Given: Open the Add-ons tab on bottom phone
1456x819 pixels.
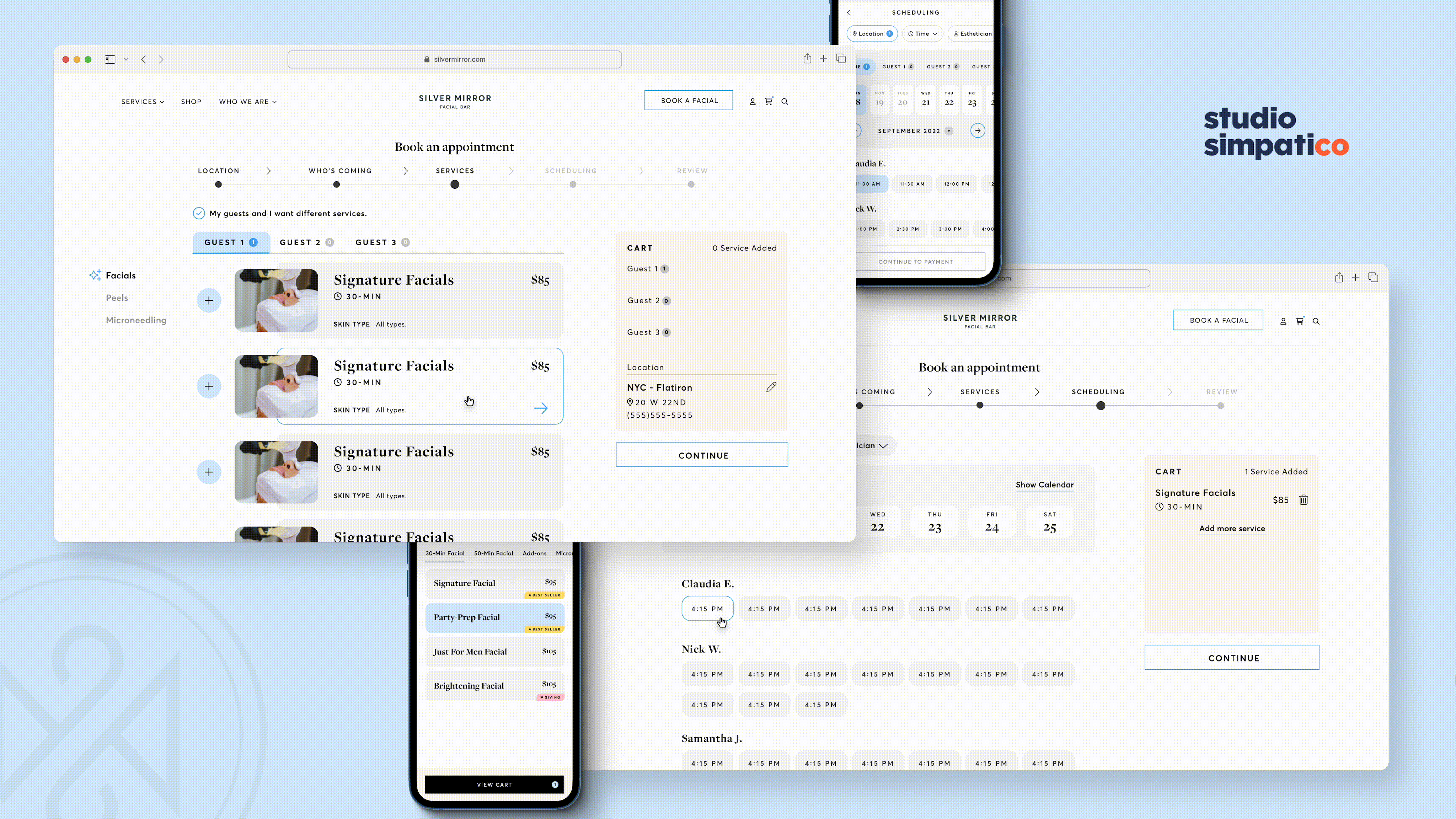Looking at the screenshot, I should point(534,553).
